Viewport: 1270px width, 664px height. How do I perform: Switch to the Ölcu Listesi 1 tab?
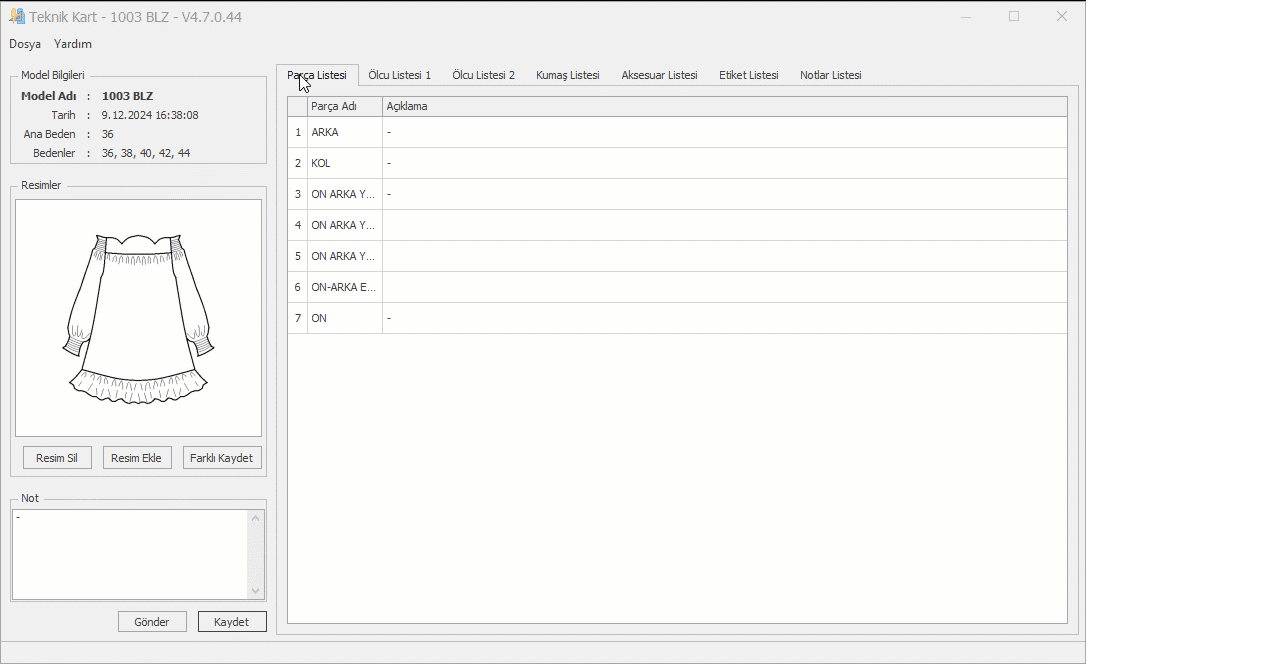[399, 75]
